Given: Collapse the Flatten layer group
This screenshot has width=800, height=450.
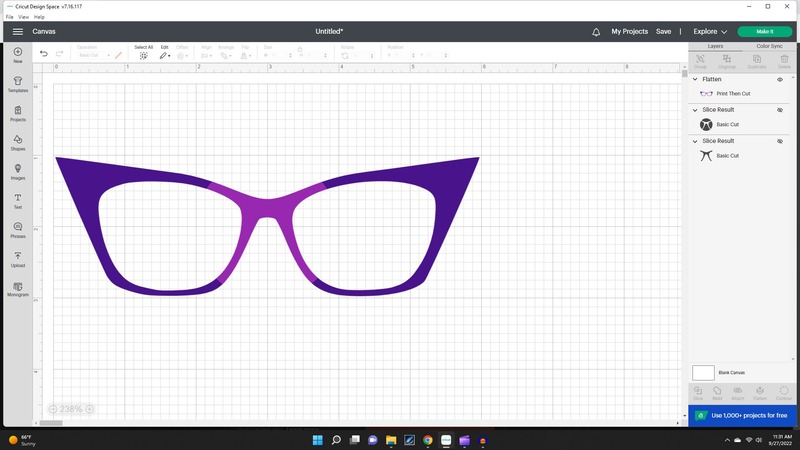Looking at the screenshot, I should [x=695, y=80].
